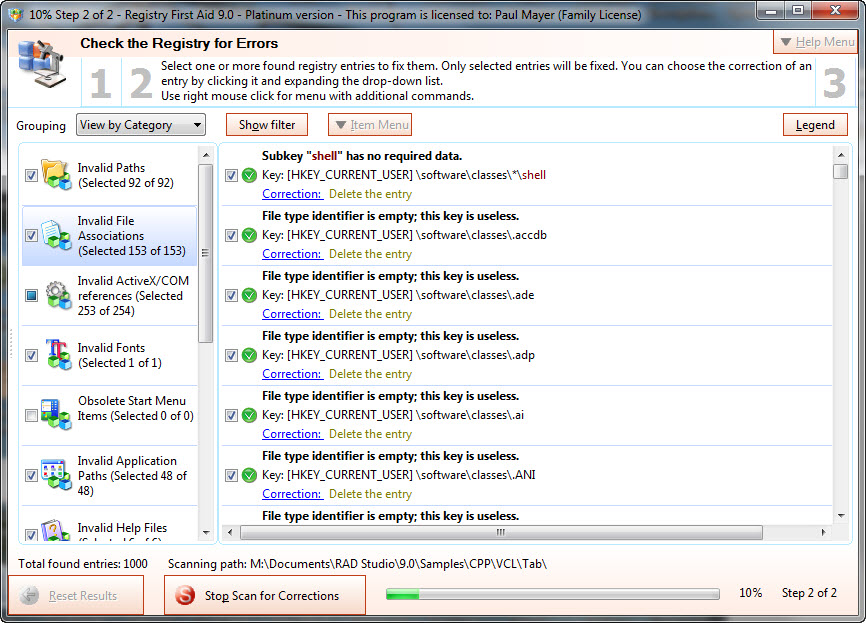
Task: Click the microscope registry logo in header
Action: click(42, 64)
